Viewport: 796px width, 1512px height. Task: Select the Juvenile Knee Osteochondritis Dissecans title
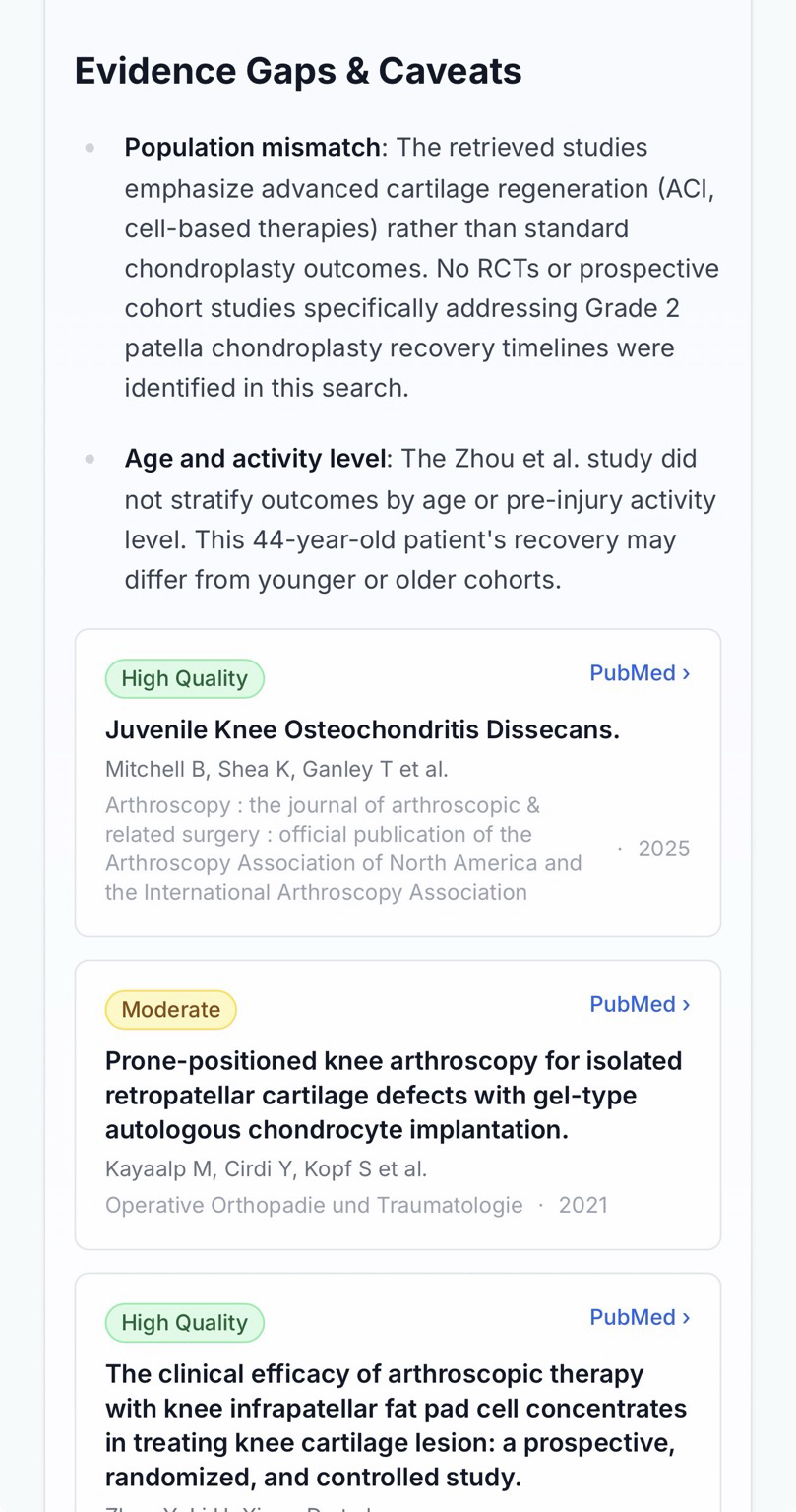362,729
